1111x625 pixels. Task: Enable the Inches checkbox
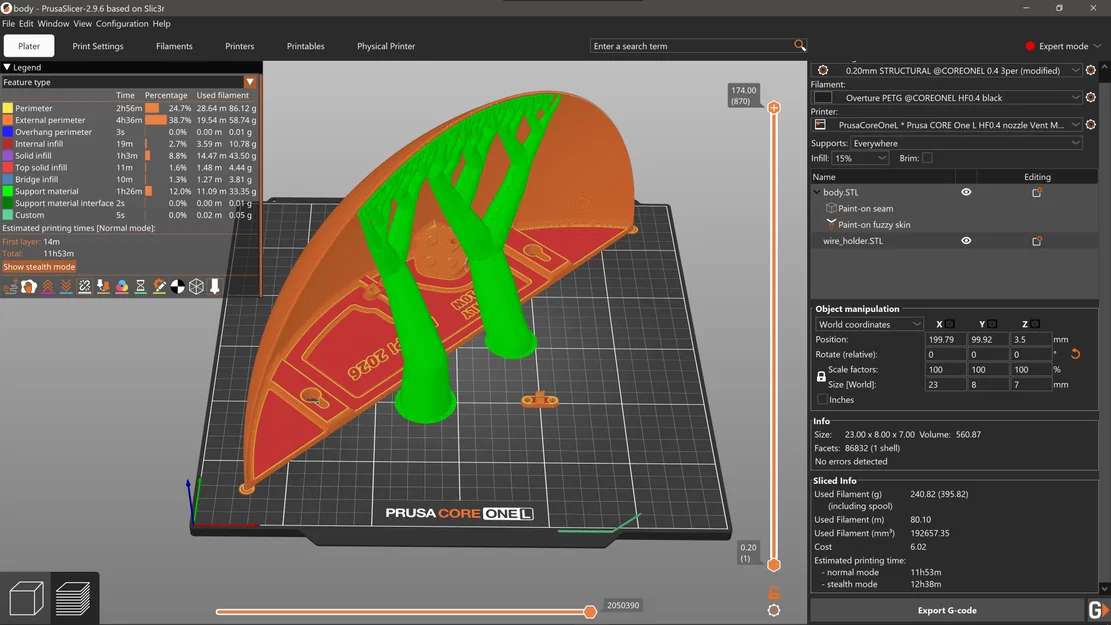click(822, 400)
